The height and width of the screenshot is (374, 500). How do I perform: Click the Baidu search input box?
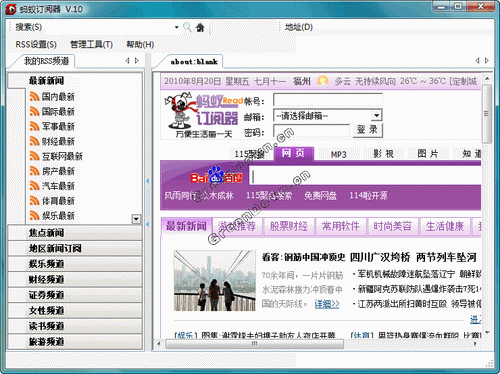(x=365, y=176)
